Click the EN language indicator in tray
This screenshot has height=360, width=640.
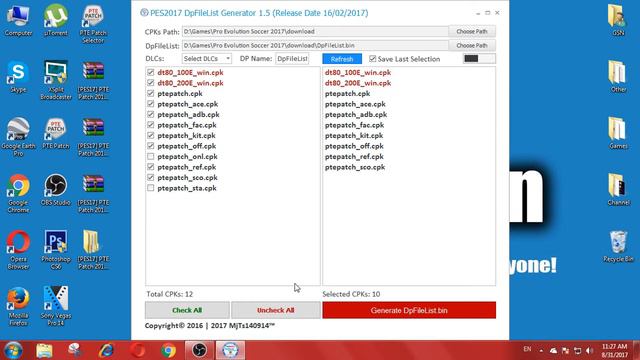(x=527, y=349)
